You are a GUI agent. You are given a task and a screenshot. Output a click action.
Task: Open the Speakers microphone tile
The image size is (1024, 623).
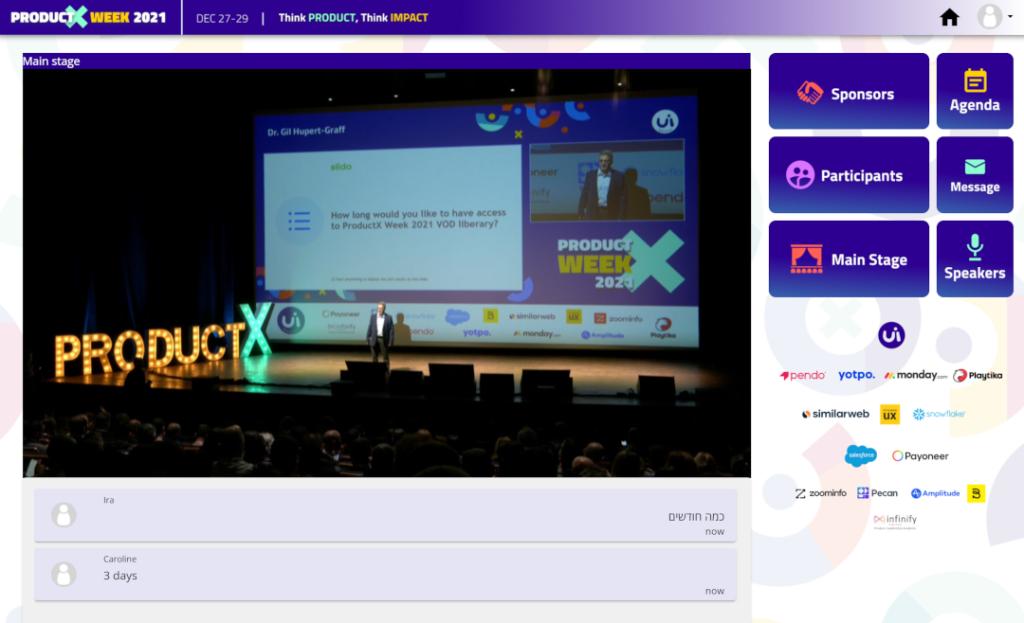[x=974, y=259]
